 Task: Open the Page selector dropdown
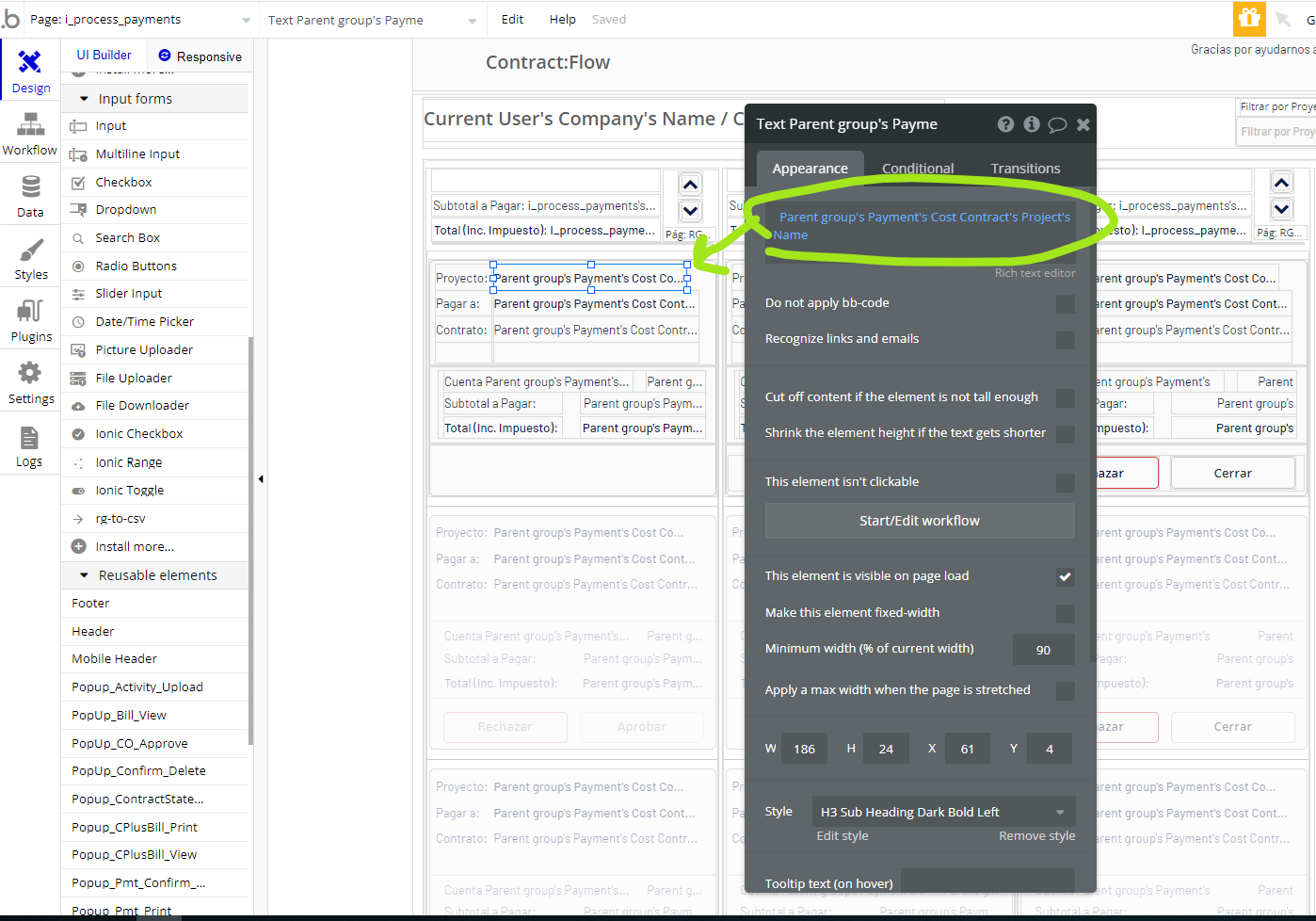(x=139, y=20)
